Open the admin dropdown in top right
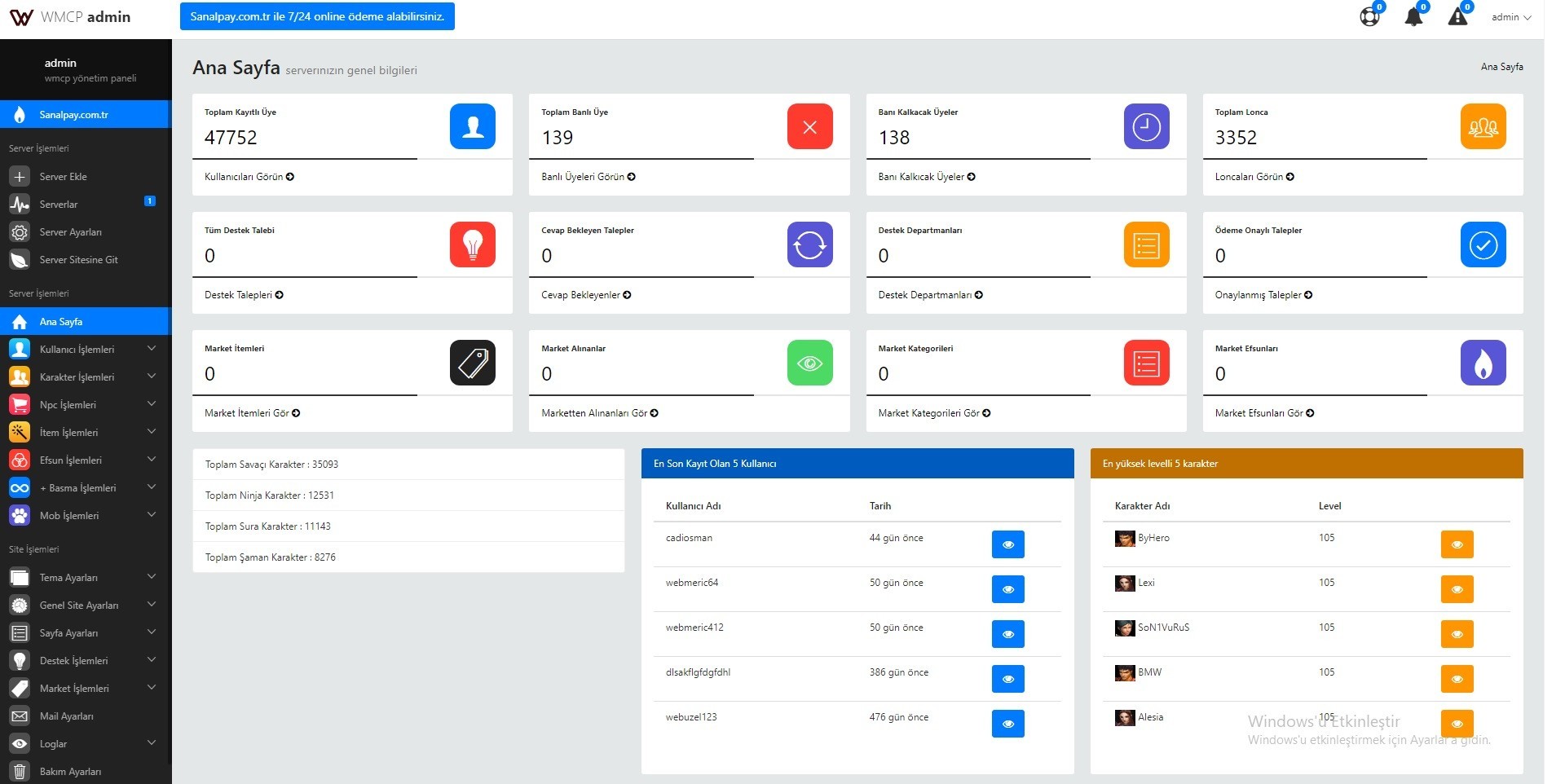The height and width of the screenshot is (784, 1565). 1510,17
